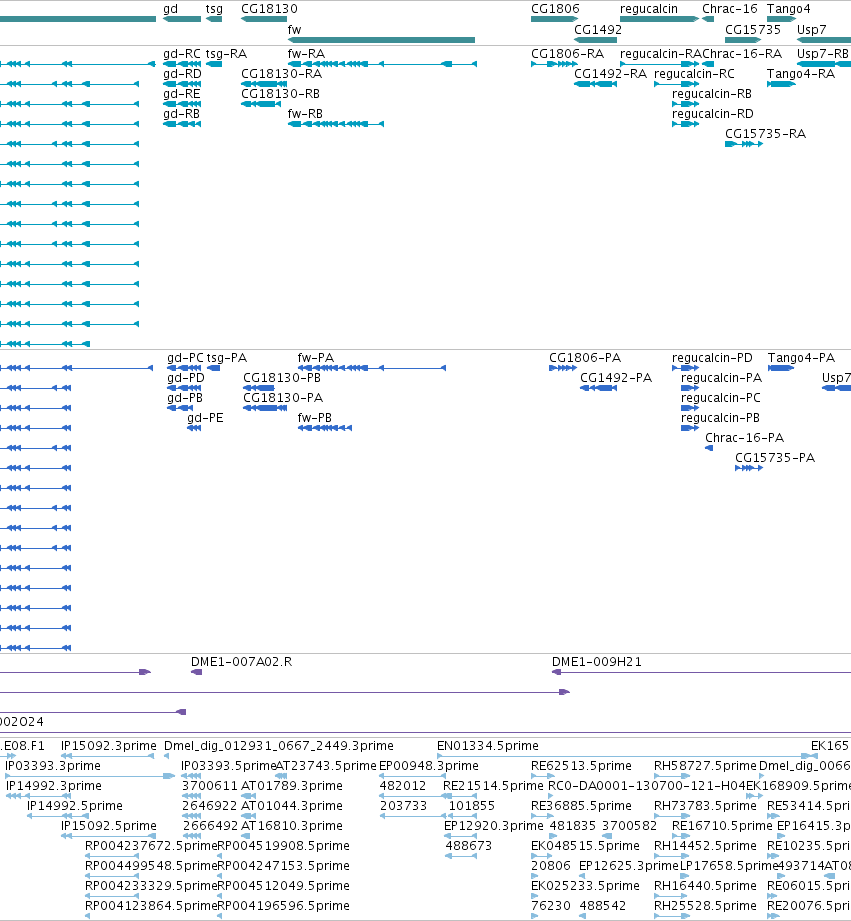
Task: Select the gd gene bar
Action: point(182,19)
